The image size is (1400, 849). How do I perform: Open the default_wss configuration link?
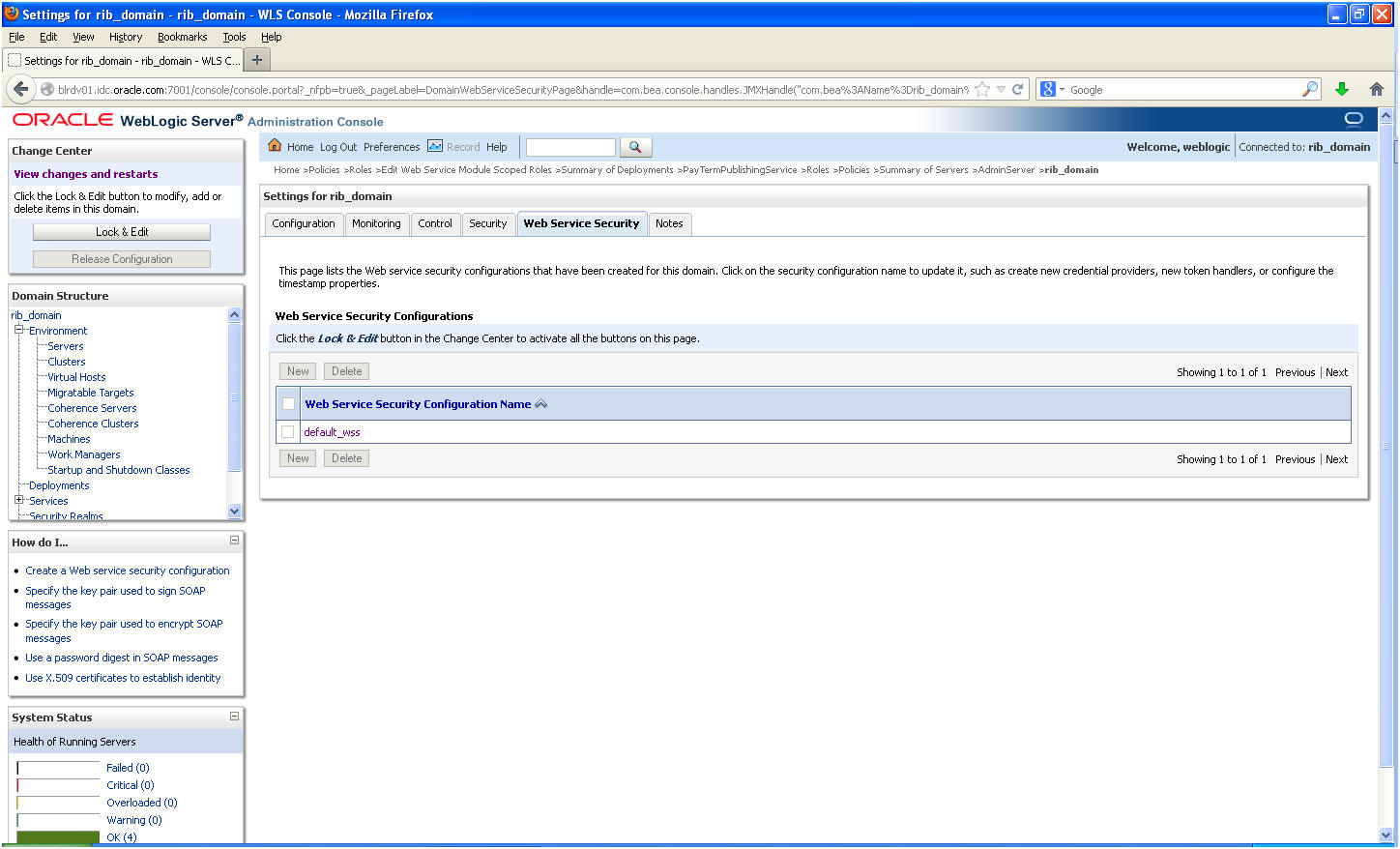(x=332, y=432)
